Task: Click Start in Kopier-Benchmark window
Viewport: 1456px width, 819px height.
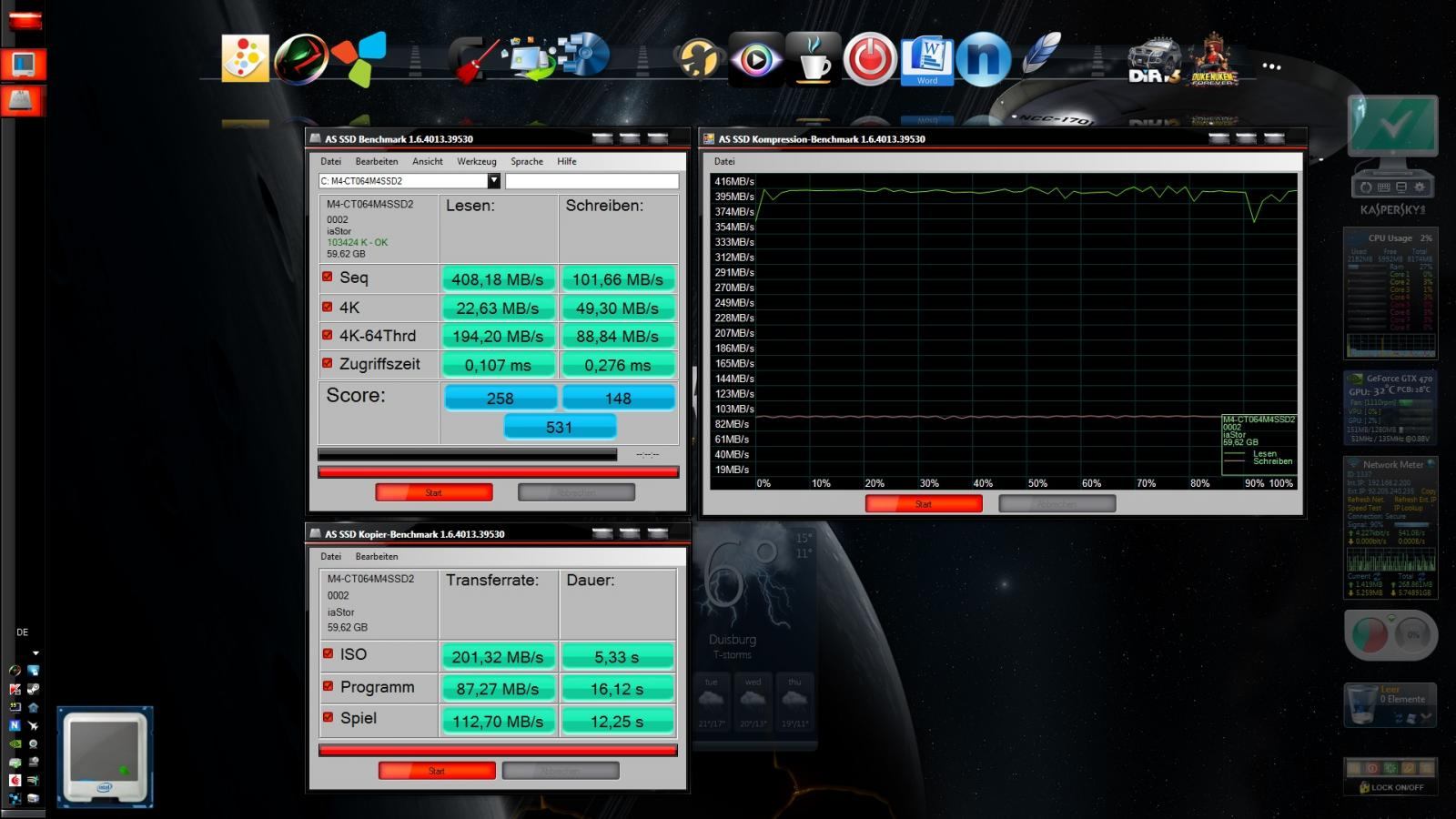Action: pos(437,771)
